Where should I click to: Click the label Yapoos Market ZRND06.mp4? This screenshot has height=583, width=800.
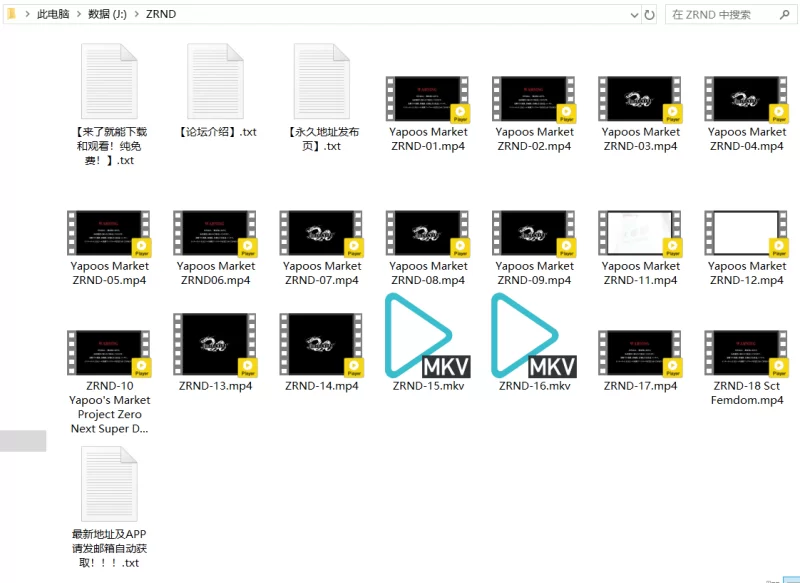(215, 273)
